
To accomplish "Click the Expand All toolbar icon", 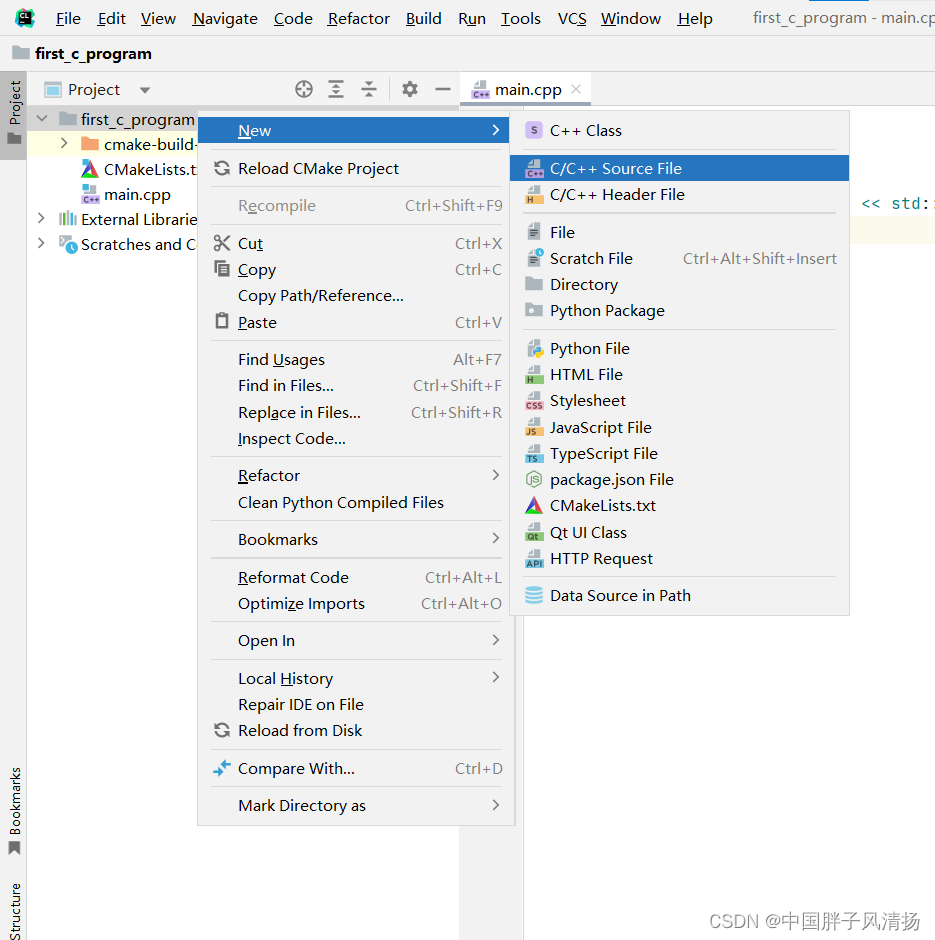I will [336, 89].
